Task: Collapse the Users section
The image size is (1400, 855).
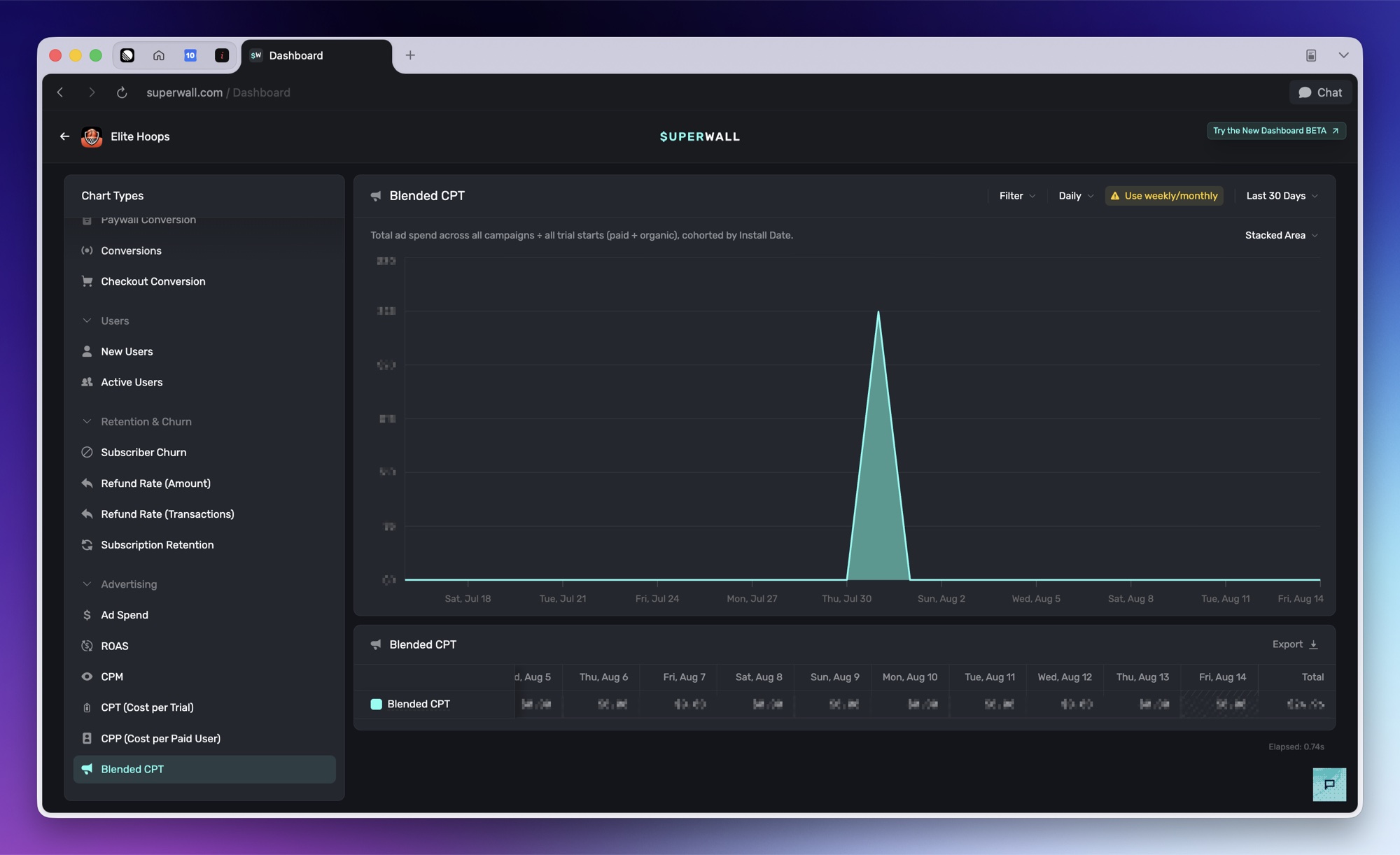Action: pos(87,320)
